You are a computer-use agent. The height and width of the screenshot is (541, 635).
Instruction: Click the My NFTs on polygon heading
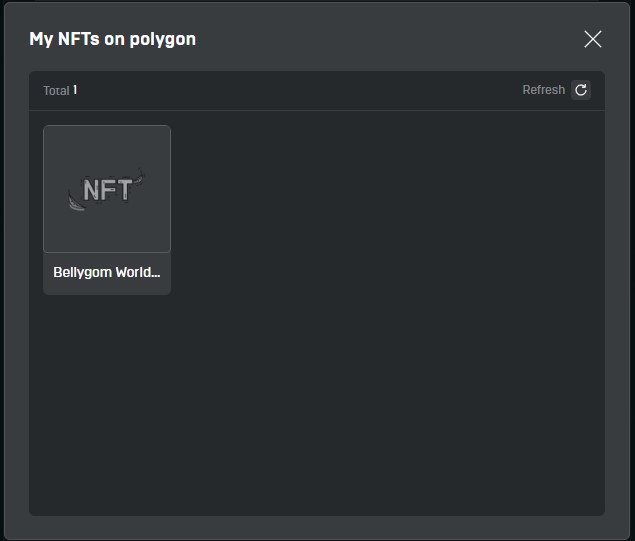(113, 39)
